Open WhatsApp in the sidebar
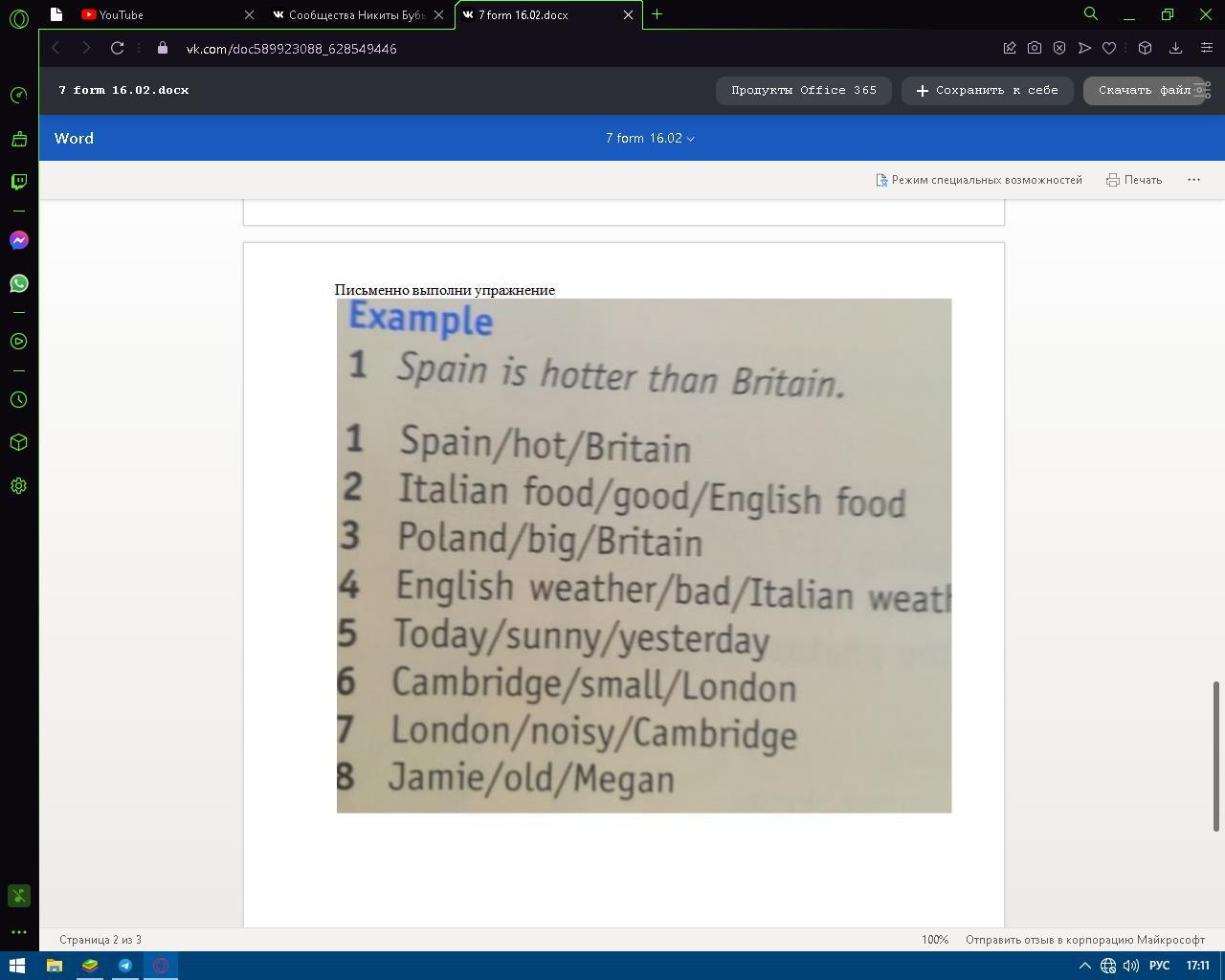Screen dimensions: 1225x980 18,283
